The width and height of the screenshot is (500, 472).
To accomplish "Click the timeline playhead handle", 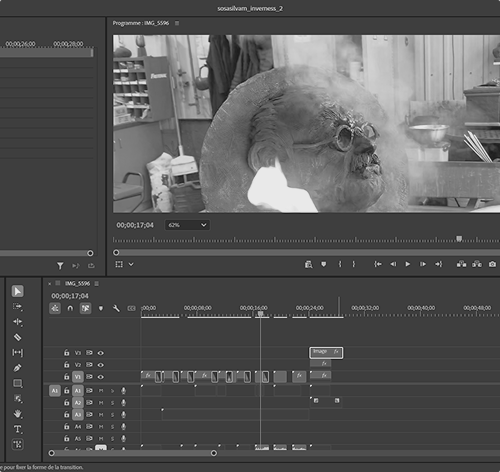I will pos(261,314).
